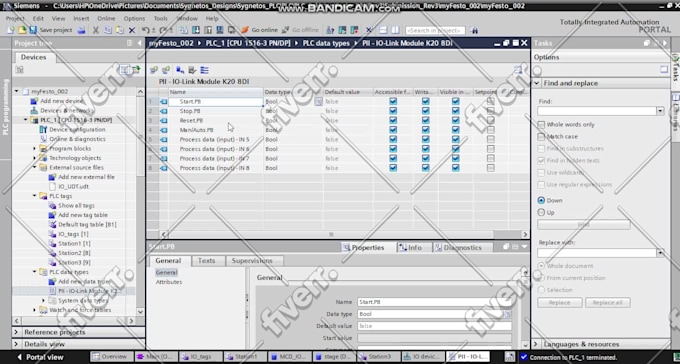Click the Search in project field

pos(435,30)
